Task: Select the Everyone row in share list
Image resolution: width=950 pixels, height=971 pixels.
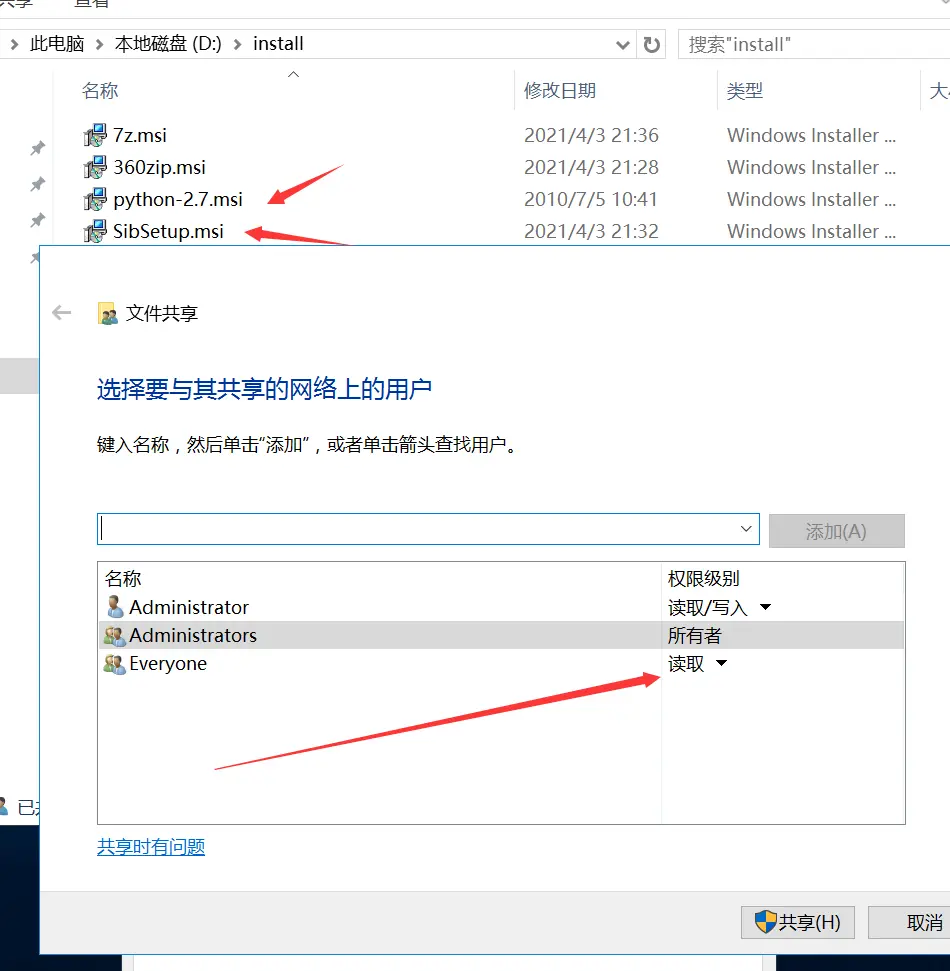Action: pos(500,664)
